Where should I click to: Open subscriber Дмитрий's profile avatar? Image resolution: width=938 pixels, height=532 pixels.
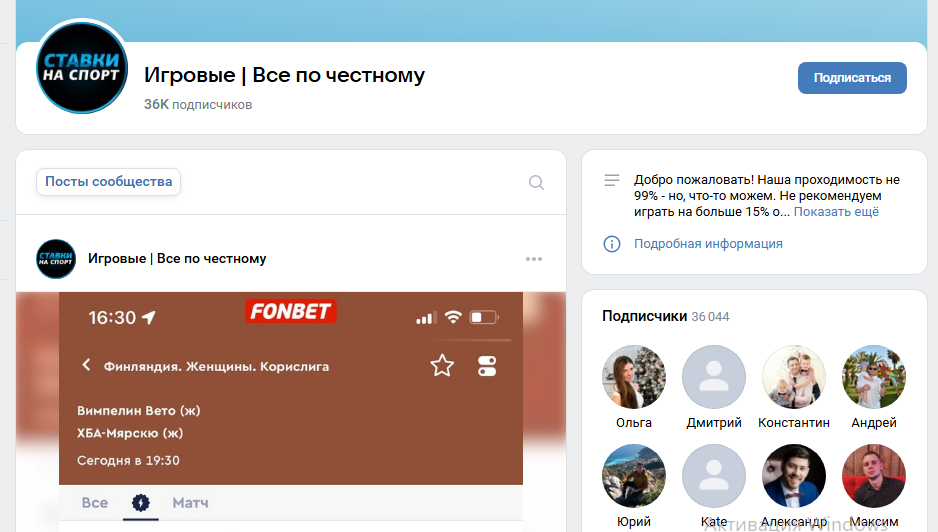click(x=714, y=377)
